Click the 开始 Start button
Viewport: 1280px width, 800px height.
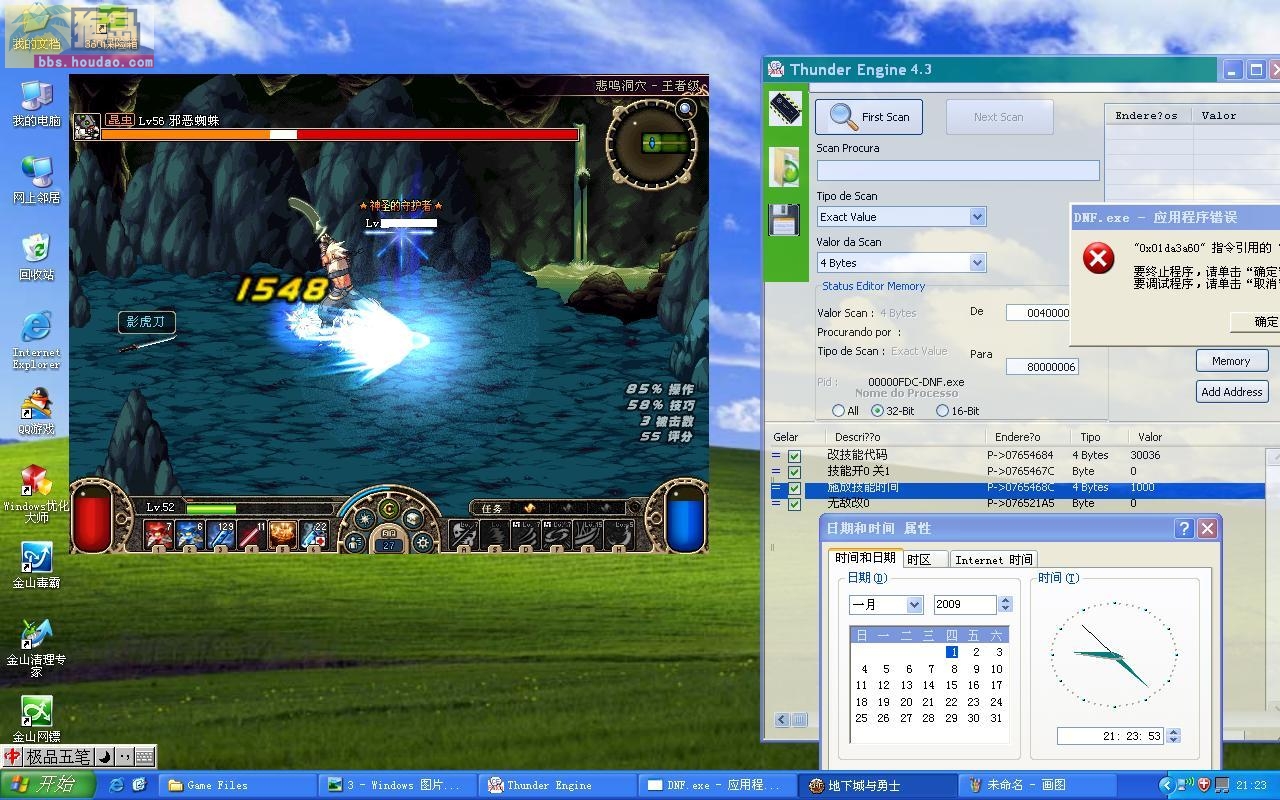point(47,785)
